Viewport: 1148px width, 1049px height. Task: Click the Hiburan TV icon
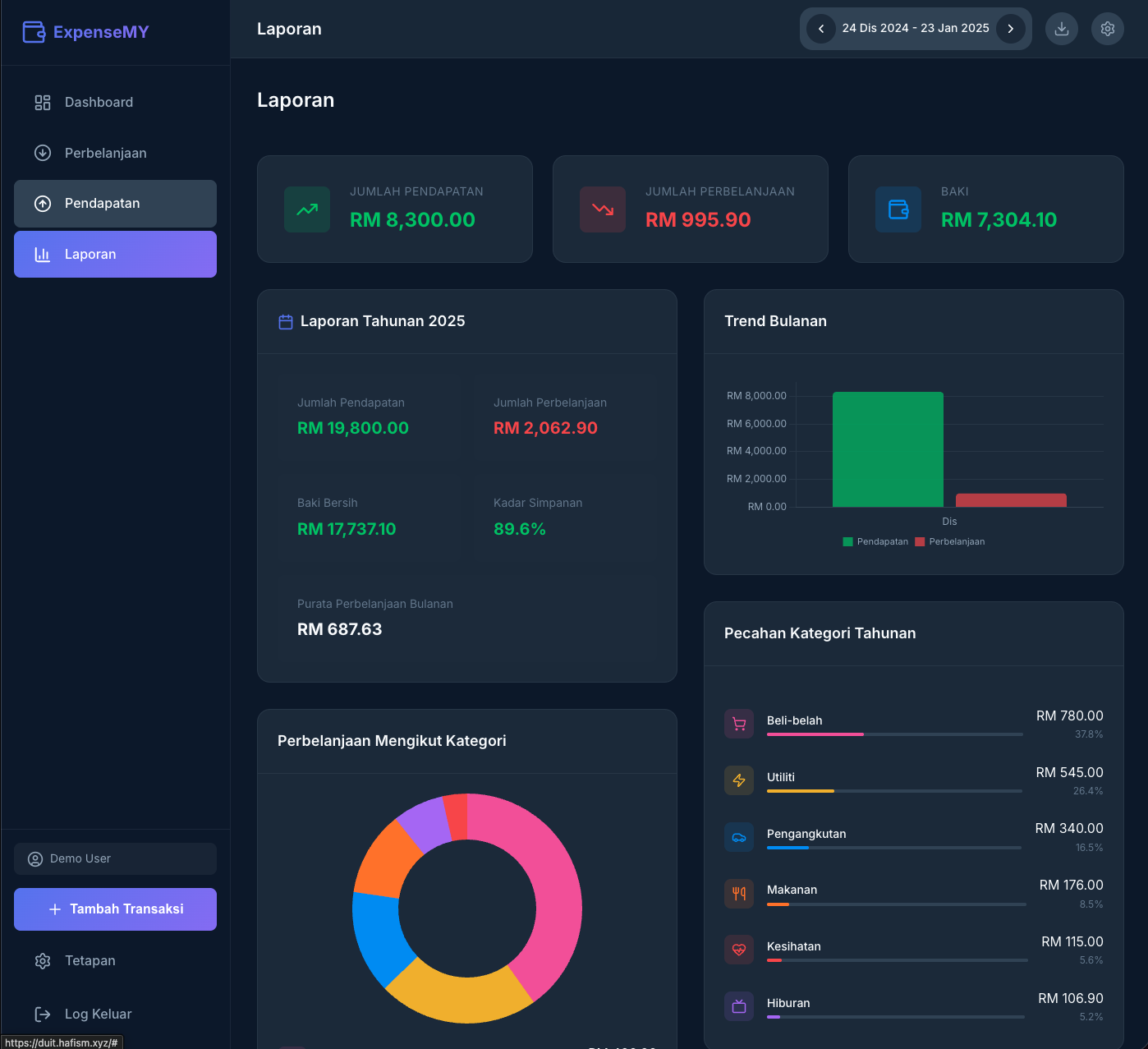(x=739, y=1006)
